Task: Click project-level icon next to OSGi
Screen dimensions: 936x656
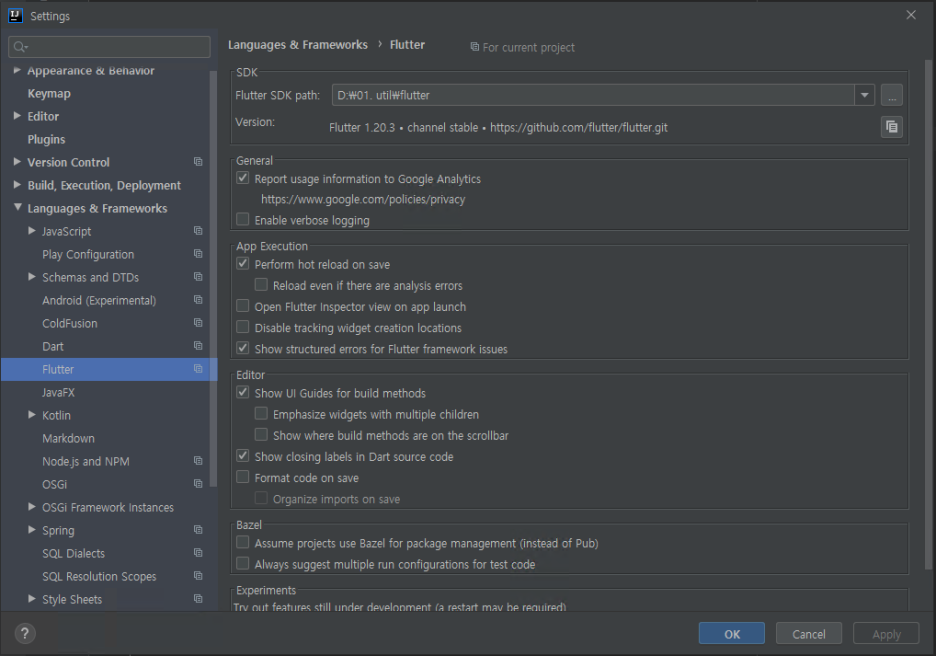Action: pyautogui.click(x=198, y=483)
